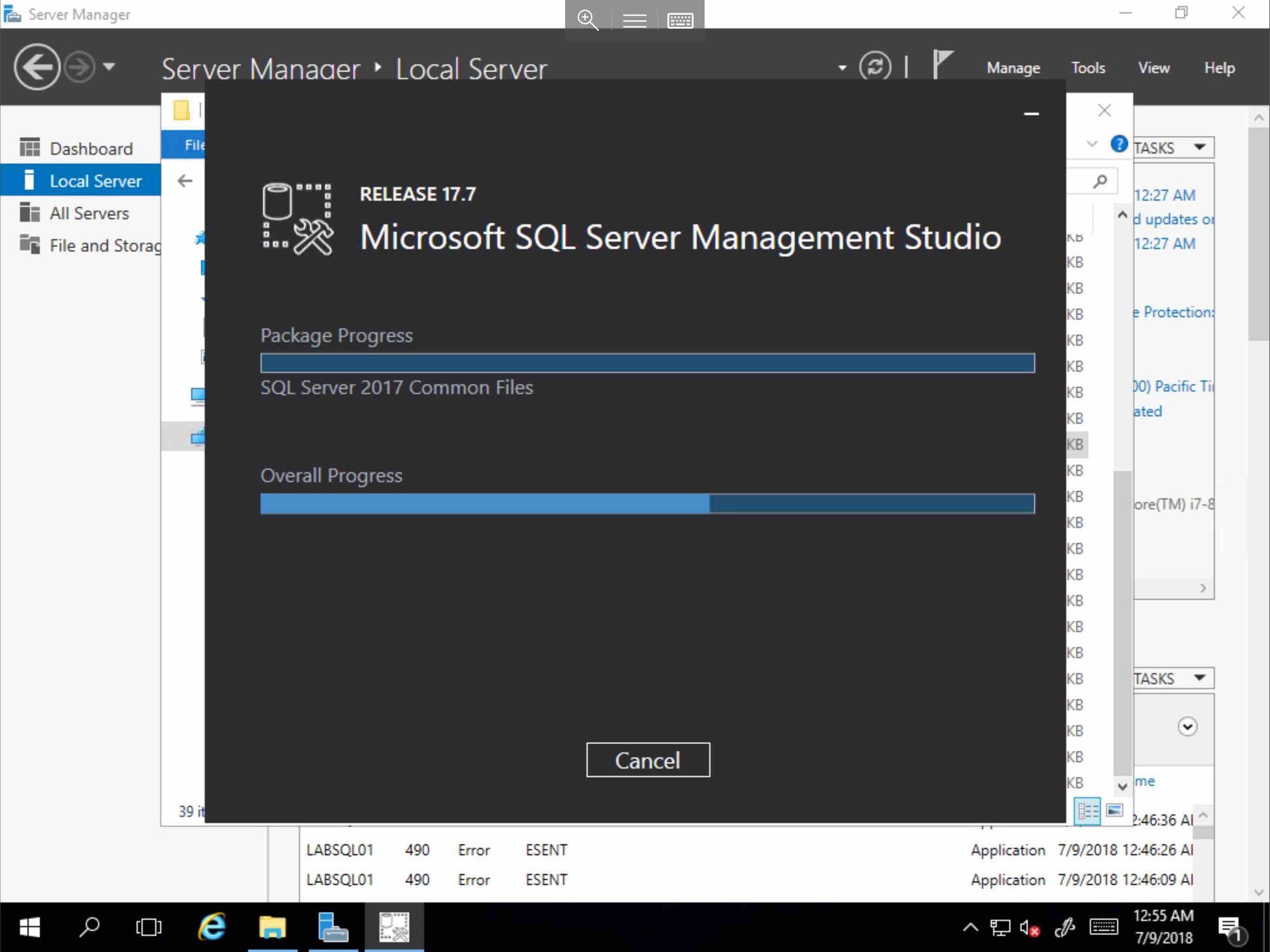
Task: Click the Overall Progress bar
Action: pyautogui.click(x=647, y=504)
